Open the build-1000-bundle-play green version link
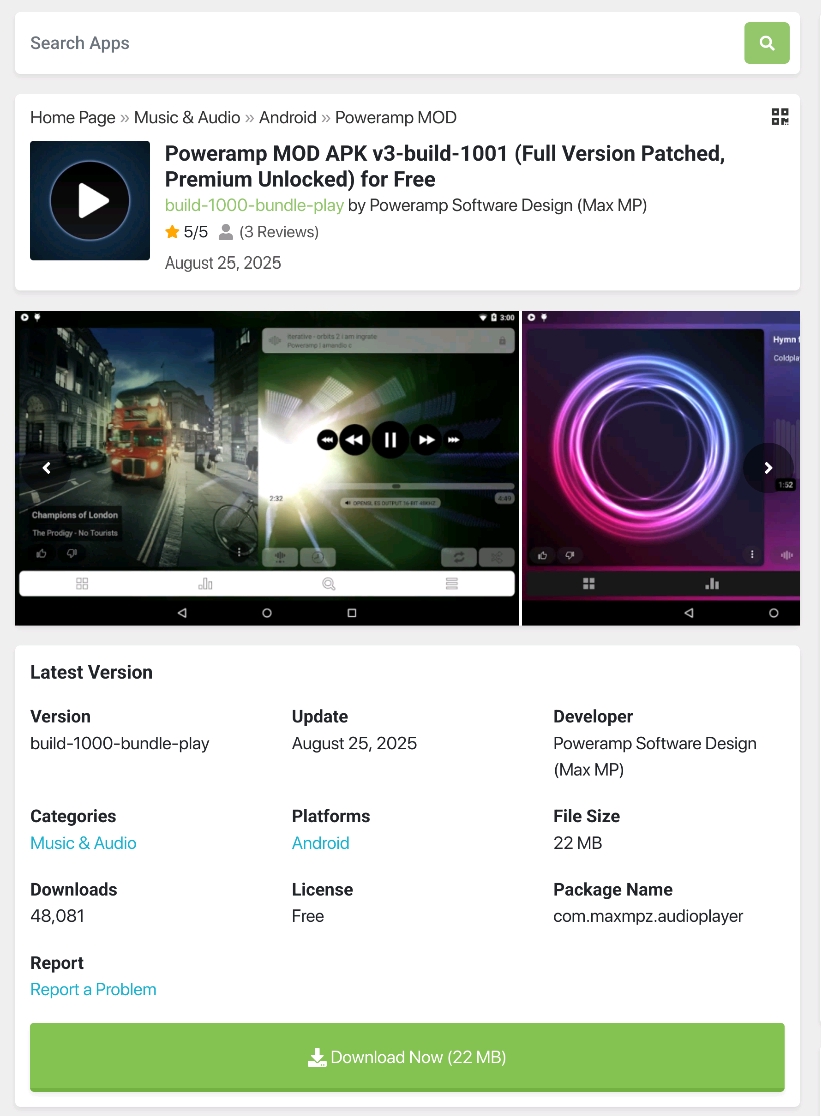Screen dimensions: 821x1116 point(254,205)
